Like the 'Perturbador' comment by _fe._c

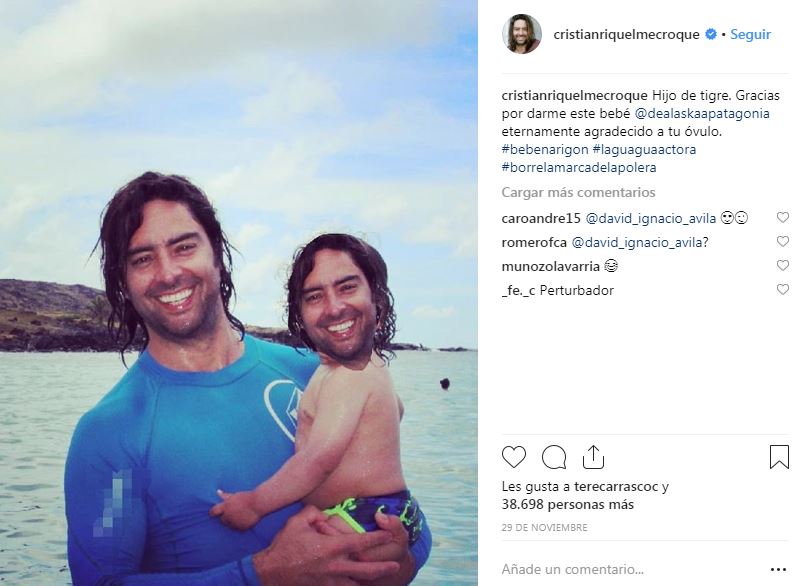click(x=783, y=290)
